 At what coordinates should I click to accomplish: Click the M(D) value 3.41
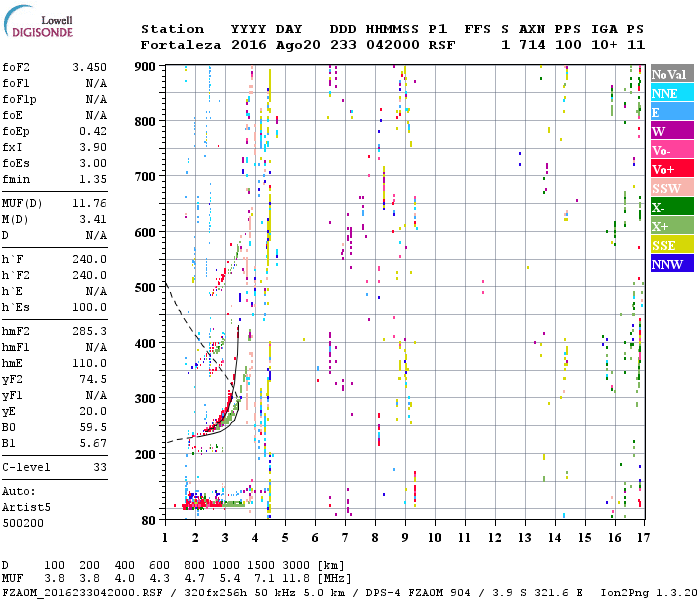(93, 219)
